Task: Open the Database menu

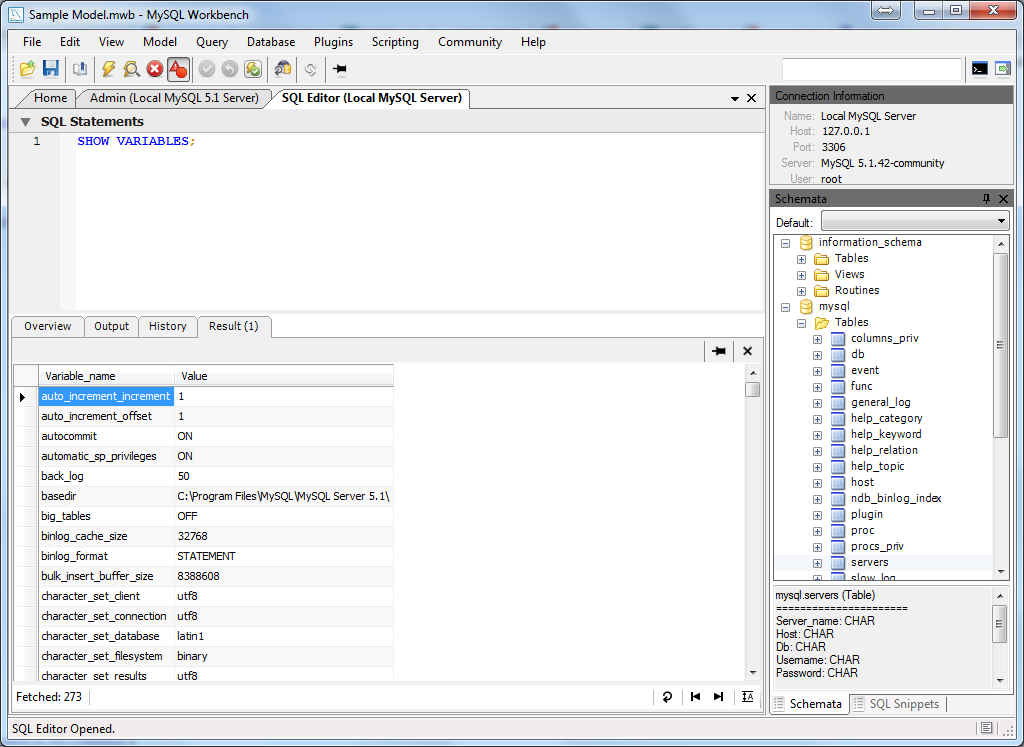Action: pyautogui.click(x=270, y=42)
